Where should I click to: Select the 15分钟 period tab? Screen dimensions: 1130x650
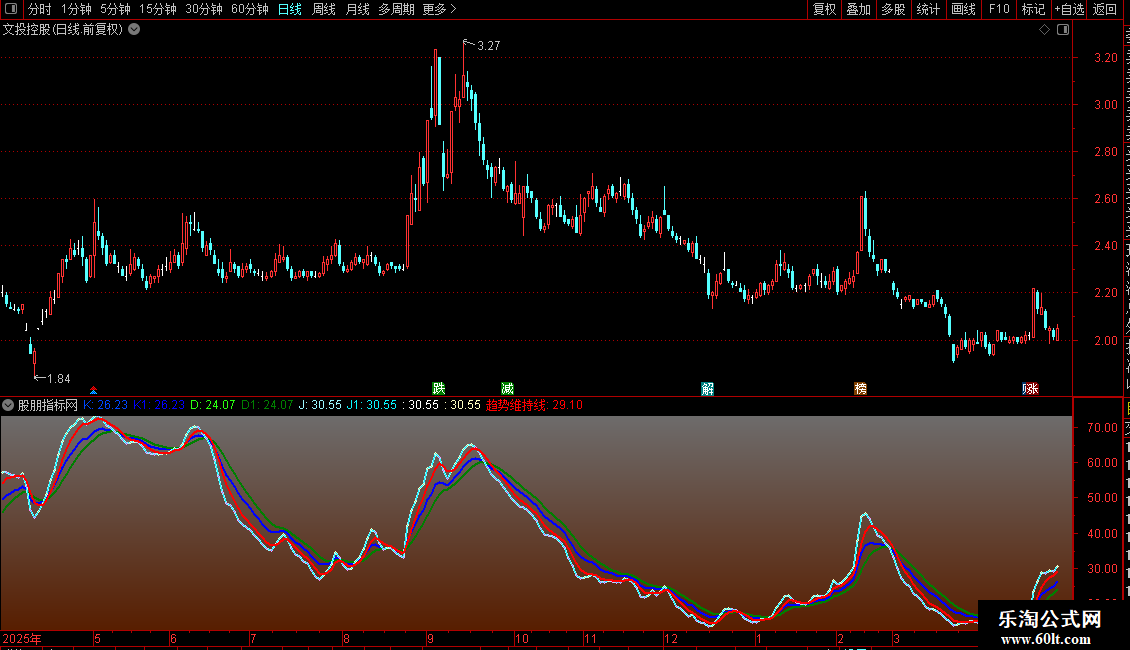click(158, 9)
